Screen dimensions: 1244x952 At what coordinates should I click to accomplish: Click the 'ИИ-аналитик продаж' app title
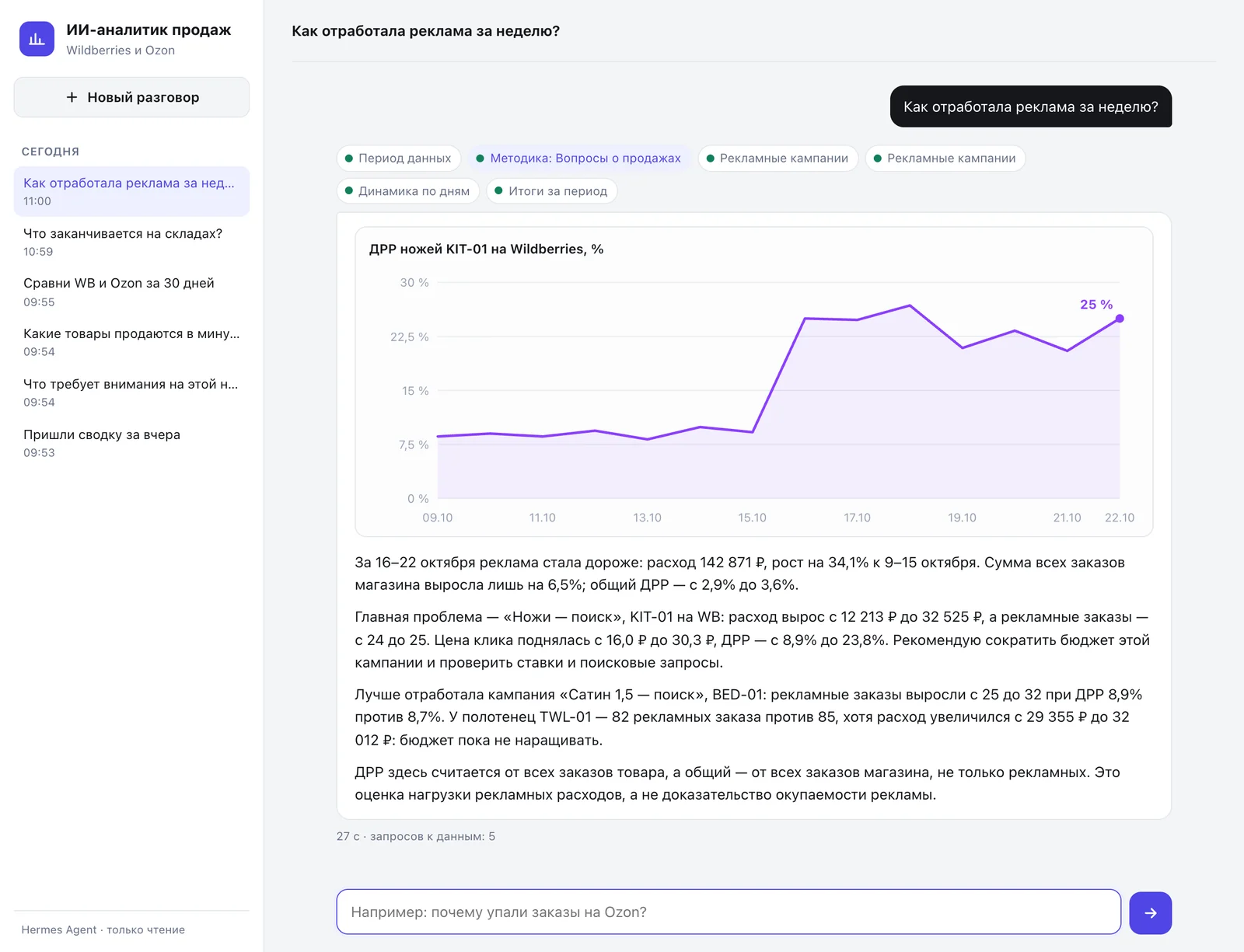click(x=149, y=30)
